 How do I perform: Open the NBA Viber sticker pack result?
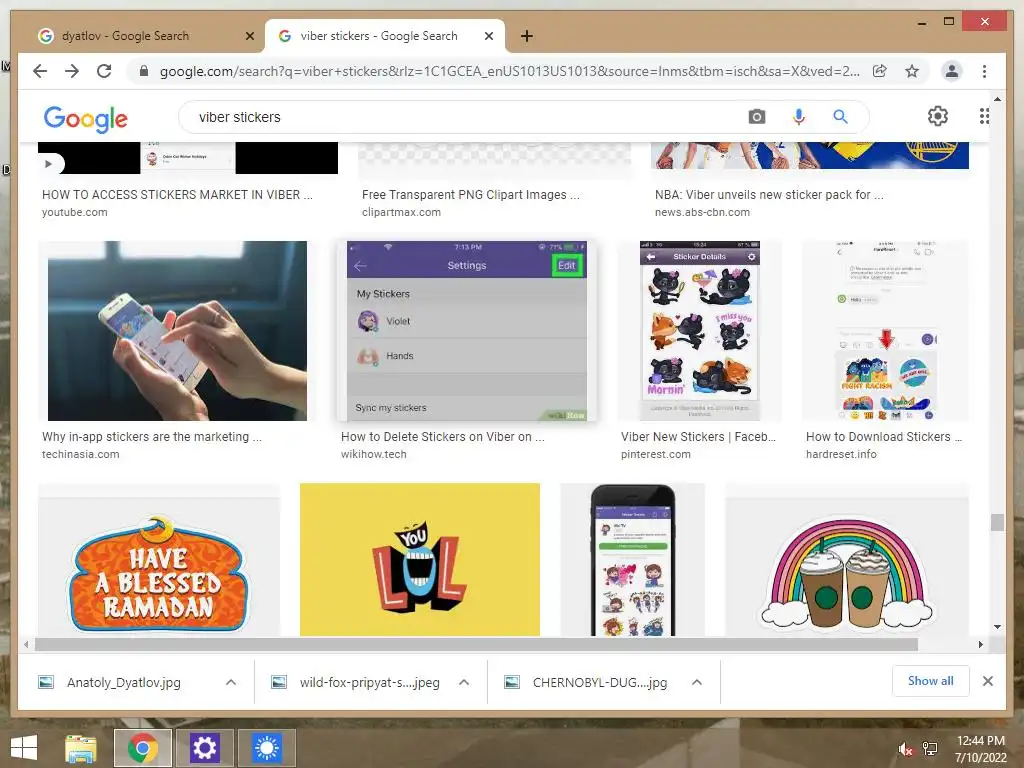(769, 195)
